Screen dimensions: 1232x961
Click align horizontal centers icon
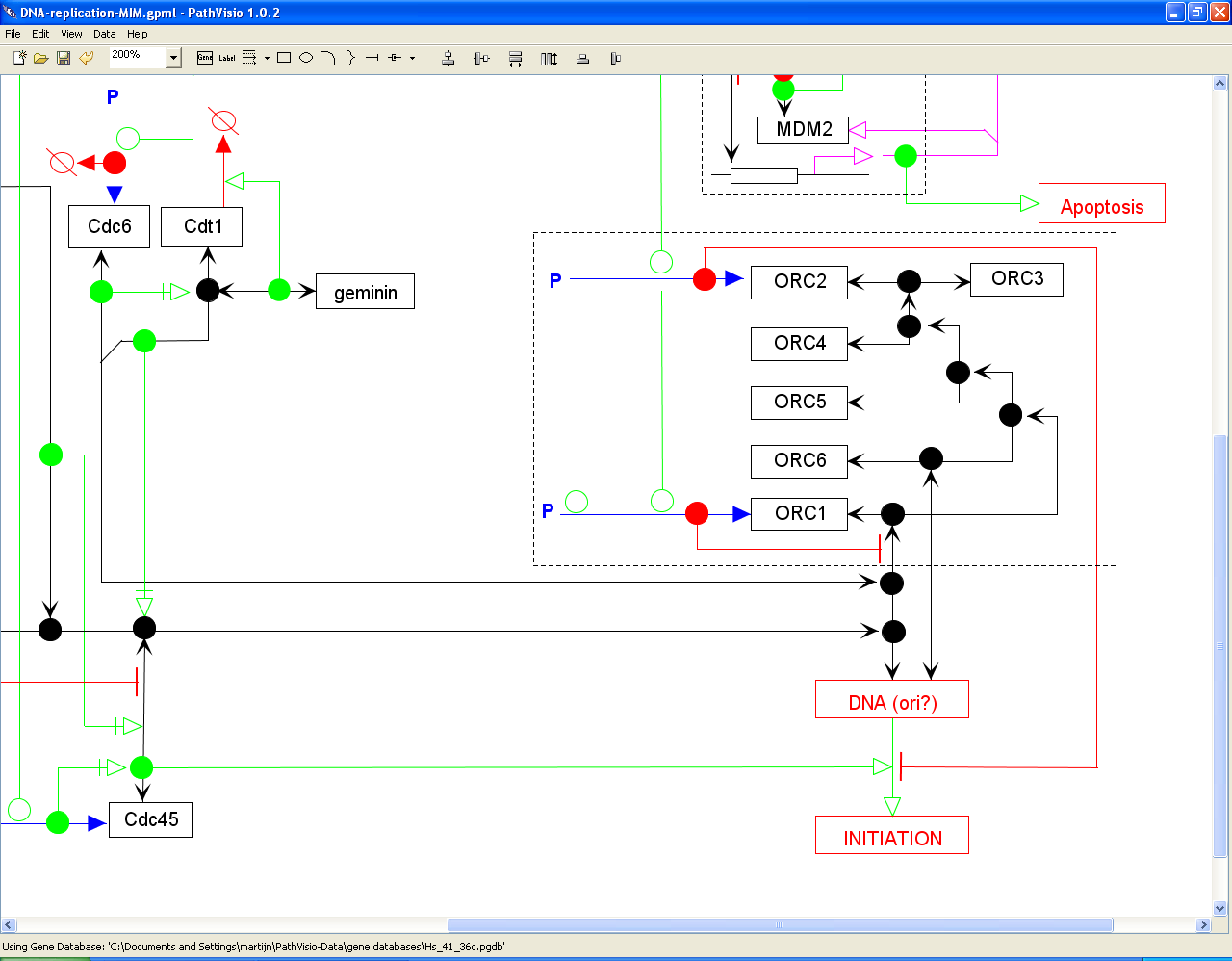[449, 59]
